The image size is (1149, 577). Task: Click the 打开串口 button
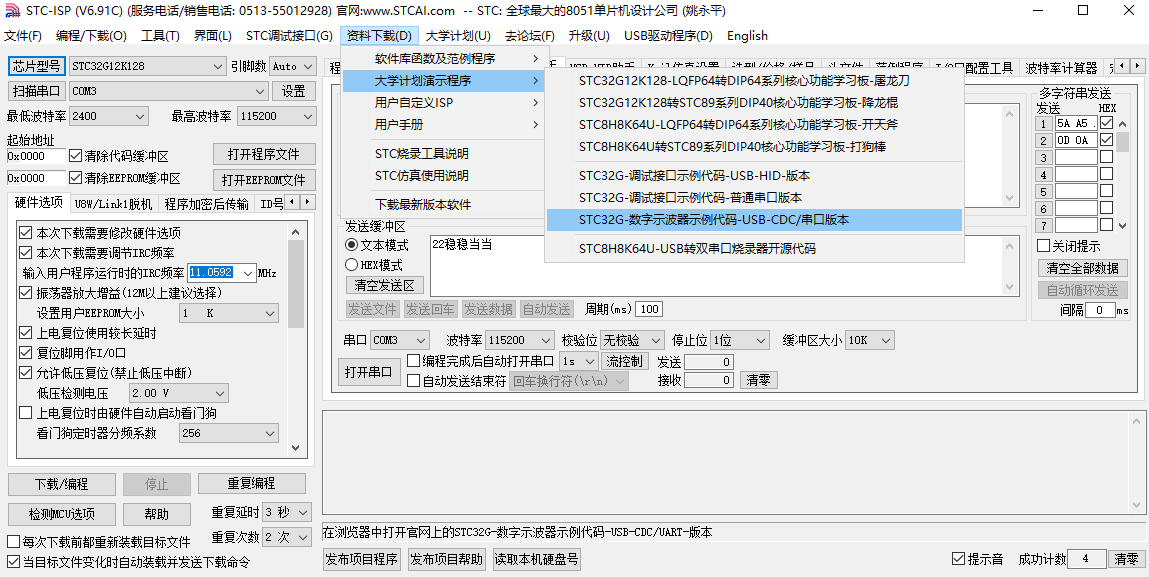(x=369, y=372)
